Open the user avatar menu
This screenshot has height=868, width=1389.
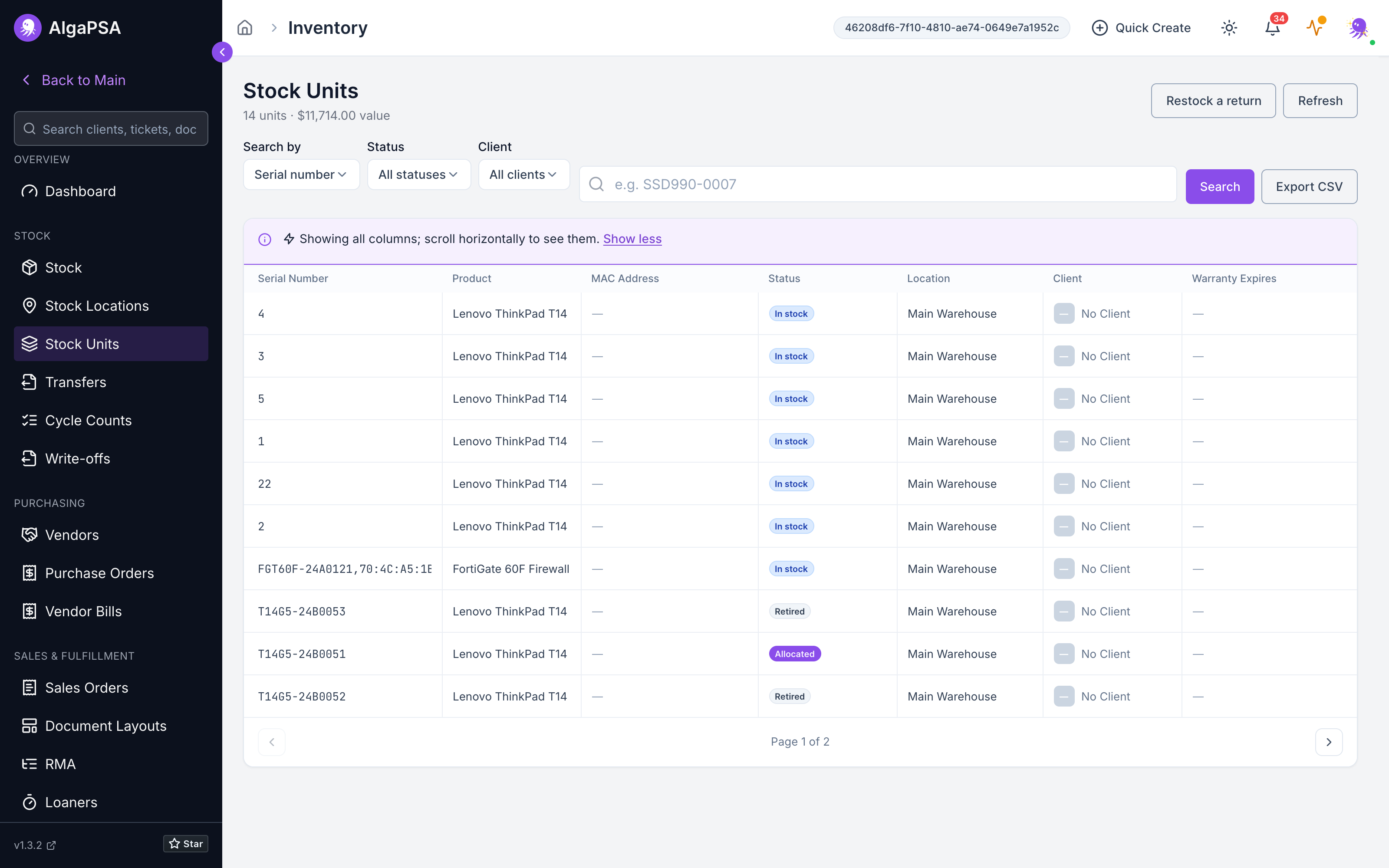pyautogui.click(x=1358, y=27)
